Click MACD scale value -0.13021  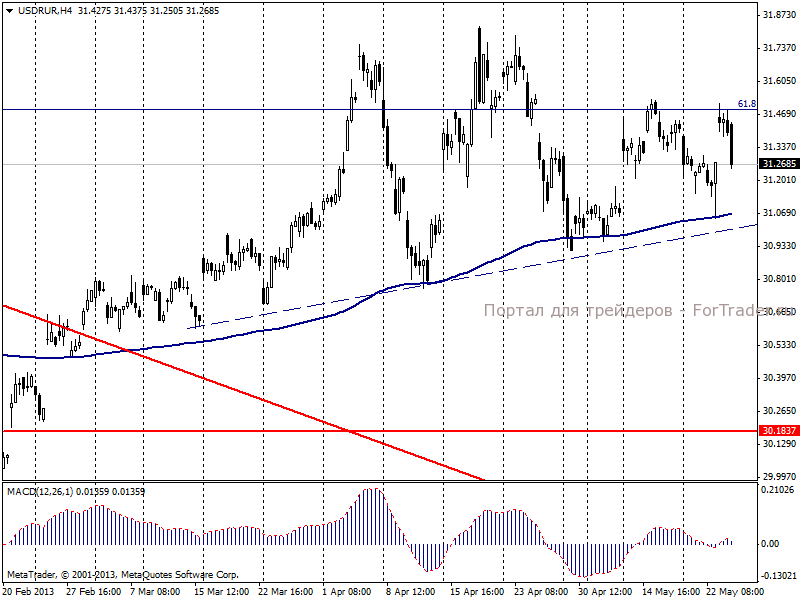pyautogui.click(x=778, y=576)
